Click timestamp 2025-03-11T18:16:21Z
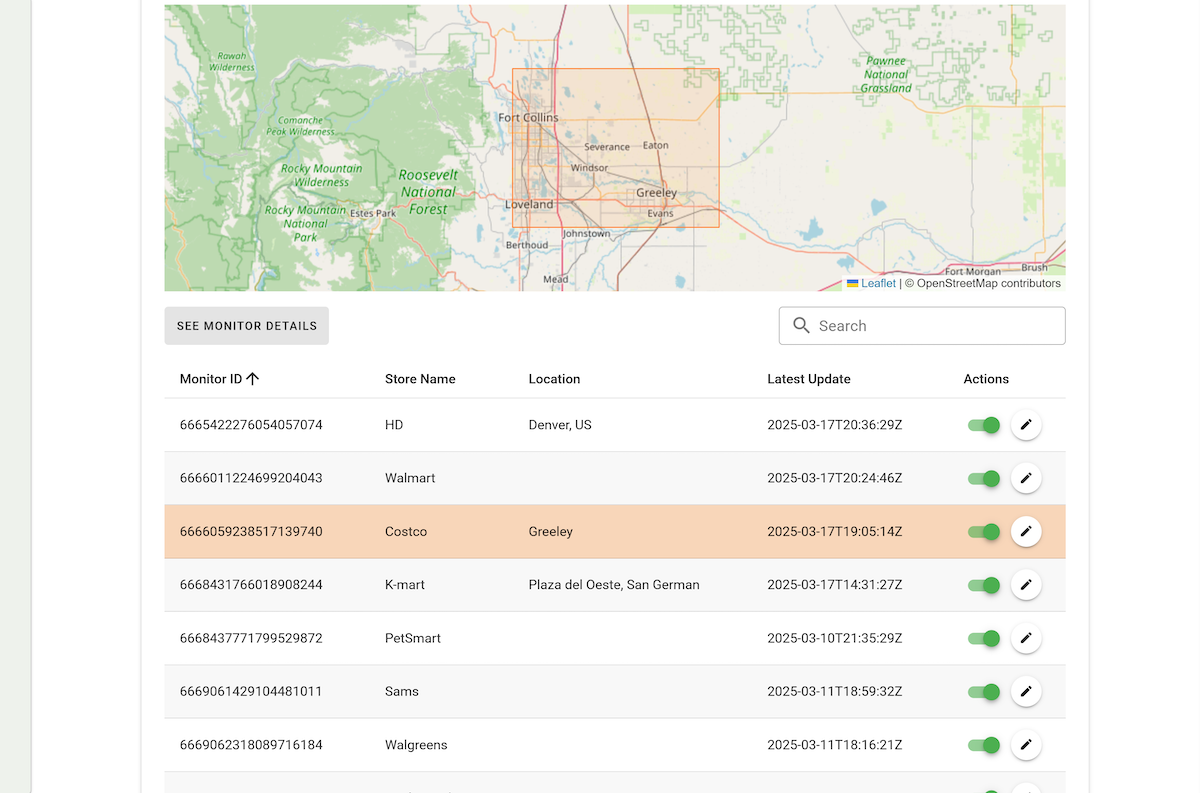The image size is (1200, 793). (x=835, y=745)
